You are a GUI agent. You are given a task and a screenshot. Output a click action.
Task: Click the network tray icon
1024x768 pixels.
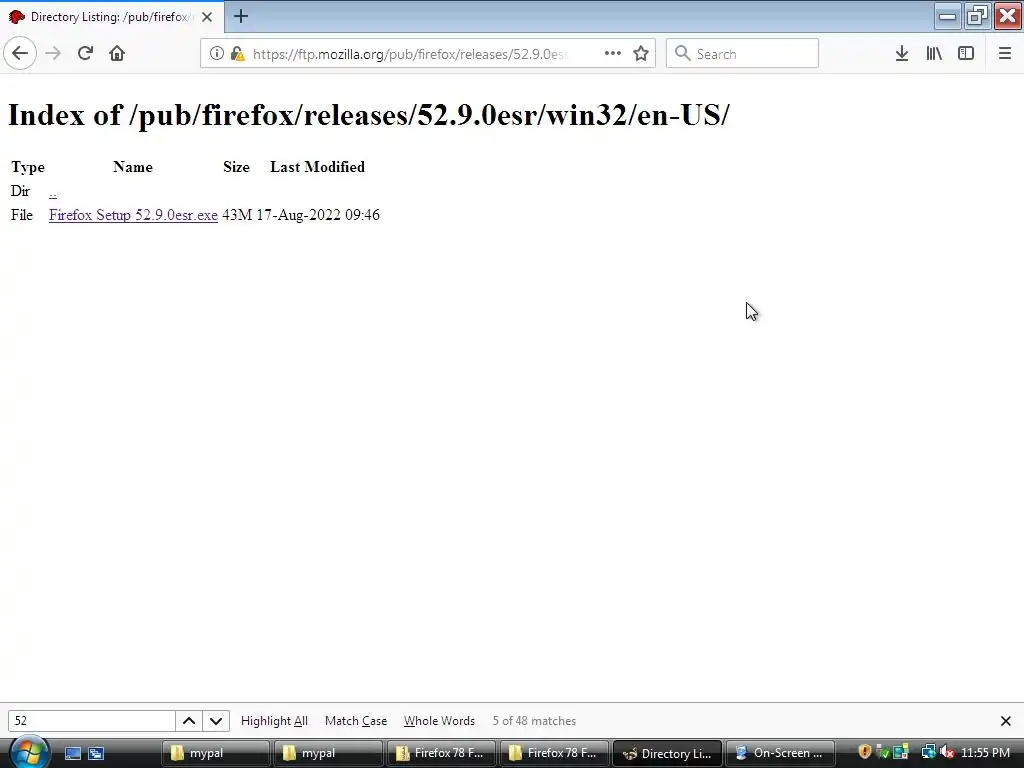(927, 752)
